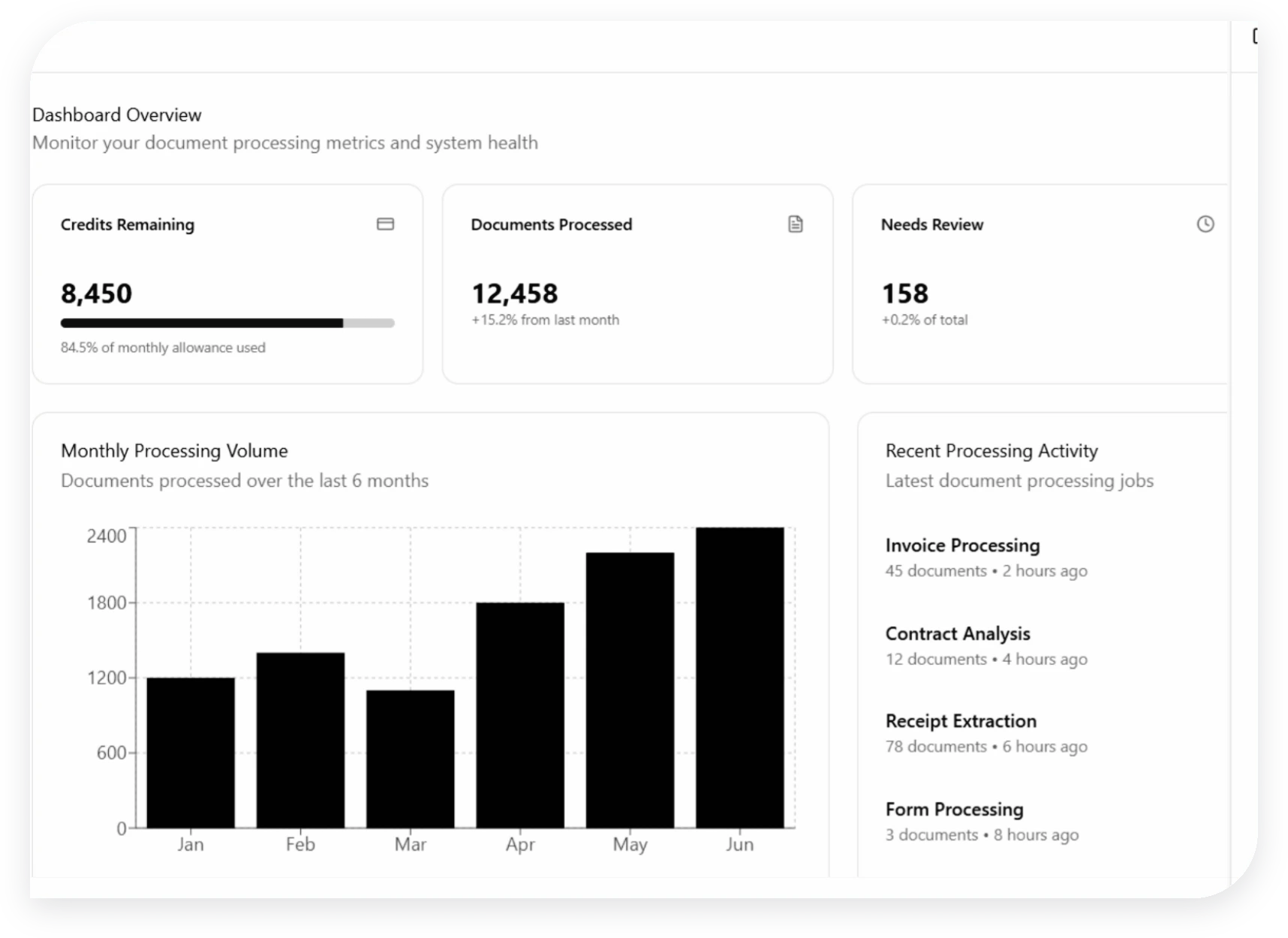Select the Form Processing job

[954, 810]
